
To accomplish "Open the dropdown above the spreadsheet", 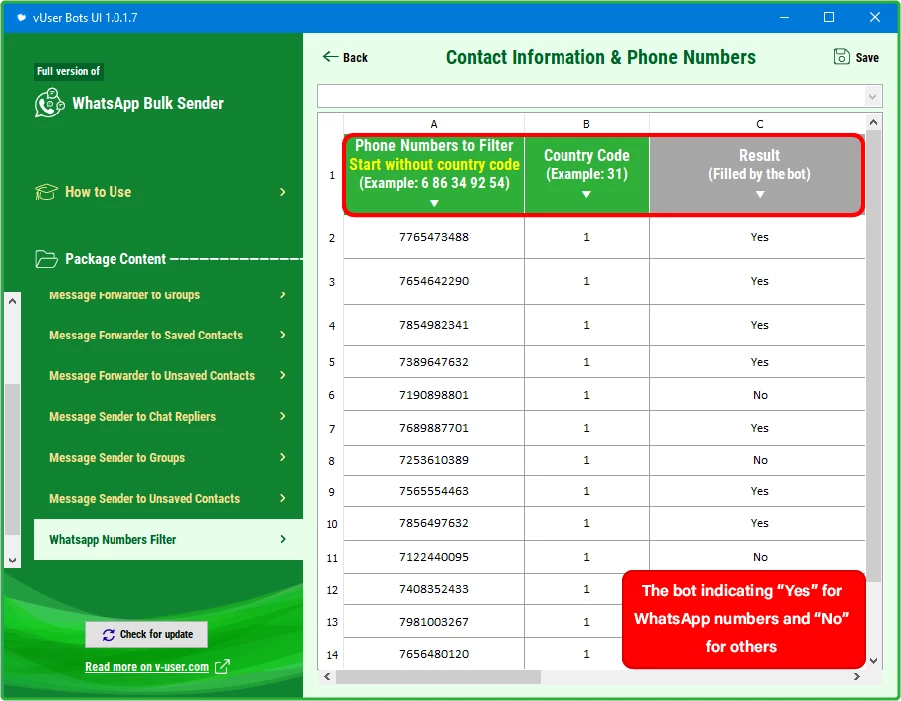I will [x=872, y=97].
